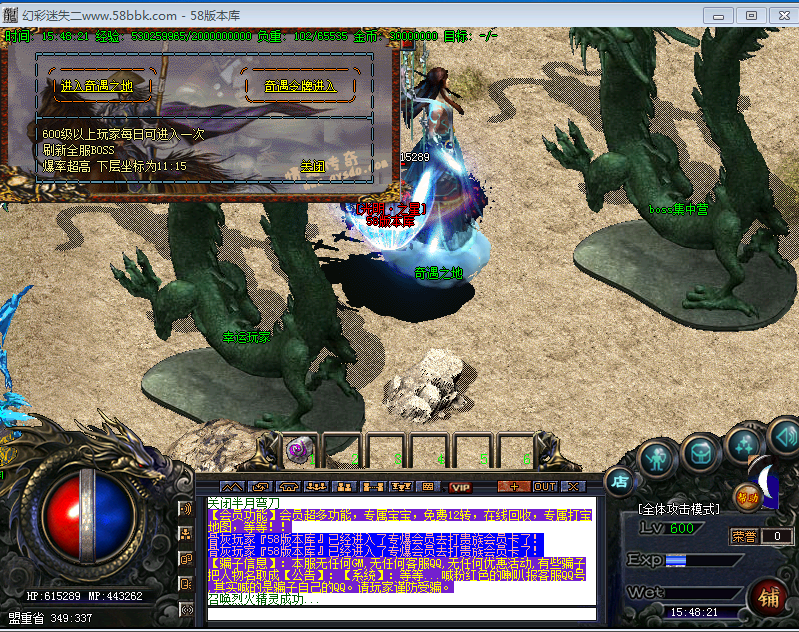Click the 会员功能 announcement chat message

coord(400,521)
